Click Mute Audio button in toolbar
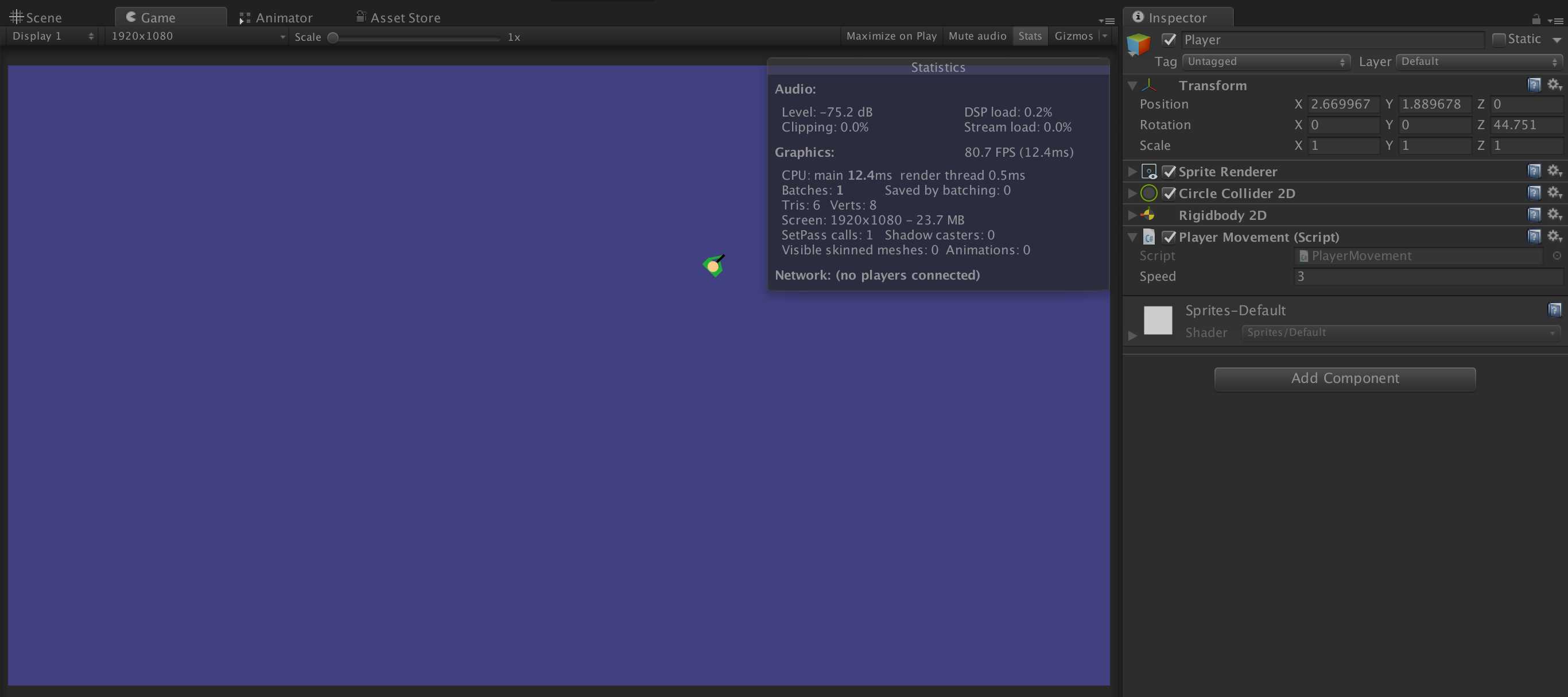 pos(977,37)
